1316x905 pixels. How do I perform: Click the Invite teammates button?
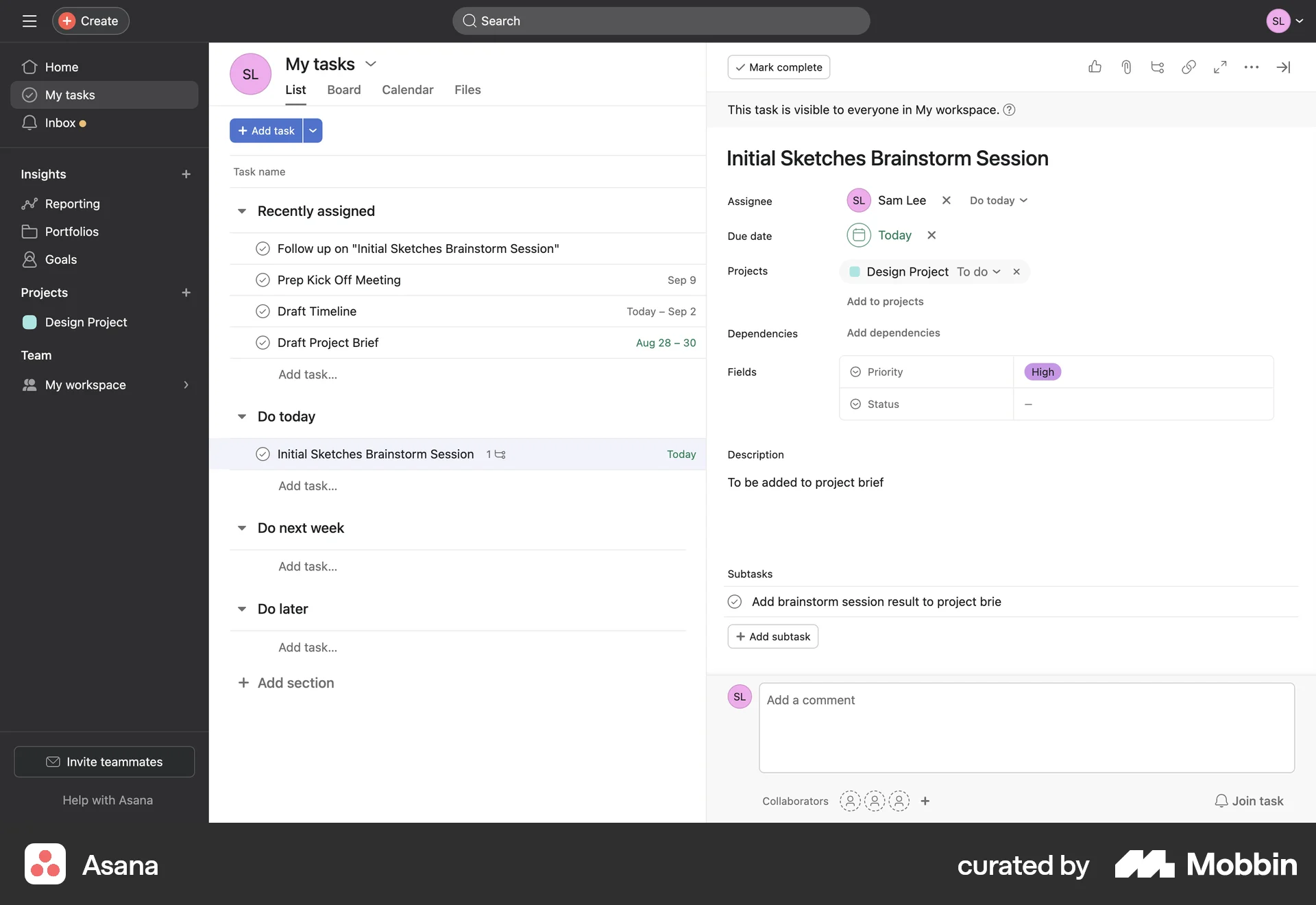click(103, 762)
